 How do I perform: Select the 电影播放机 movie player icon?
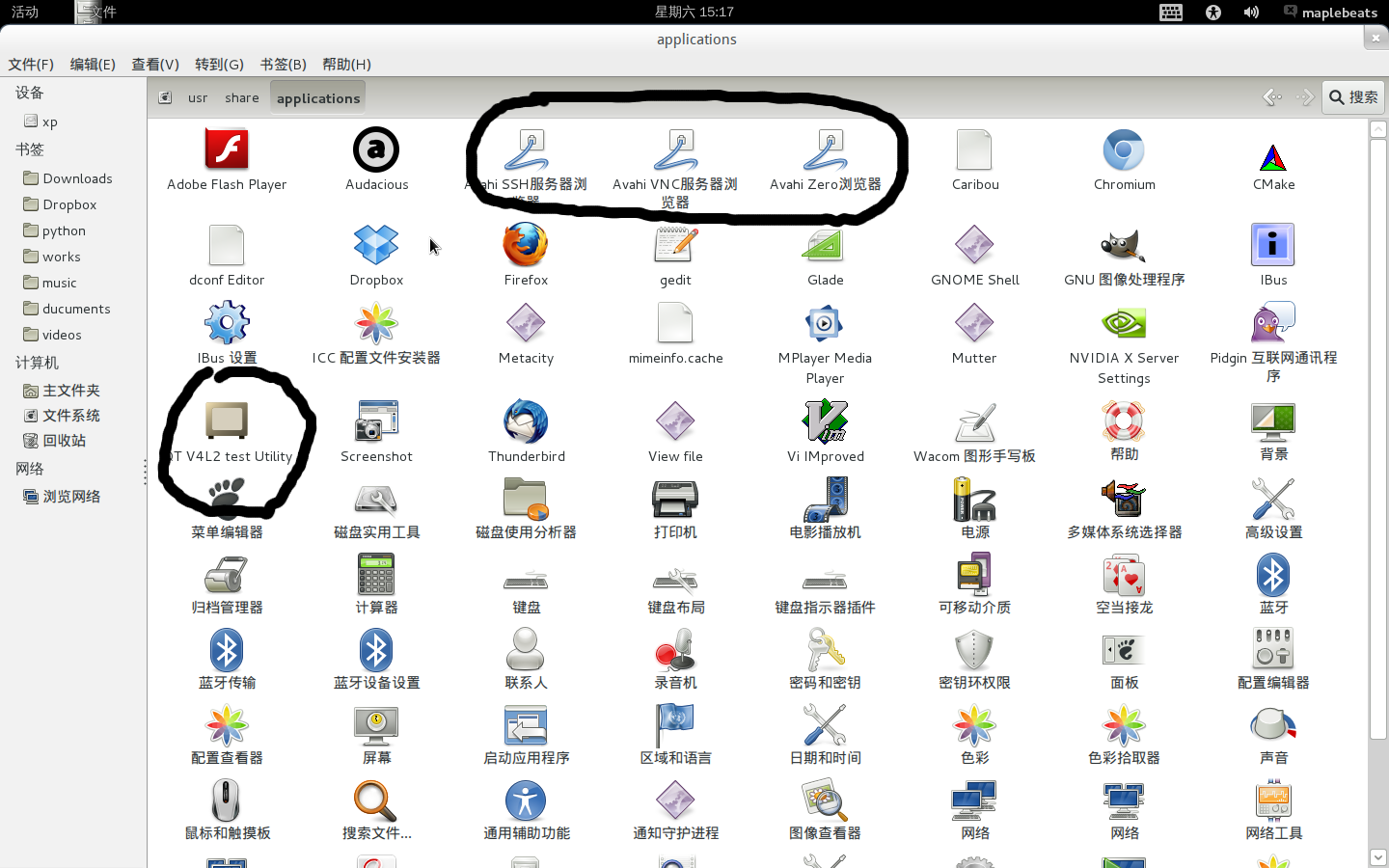click(x=825, y=499)
